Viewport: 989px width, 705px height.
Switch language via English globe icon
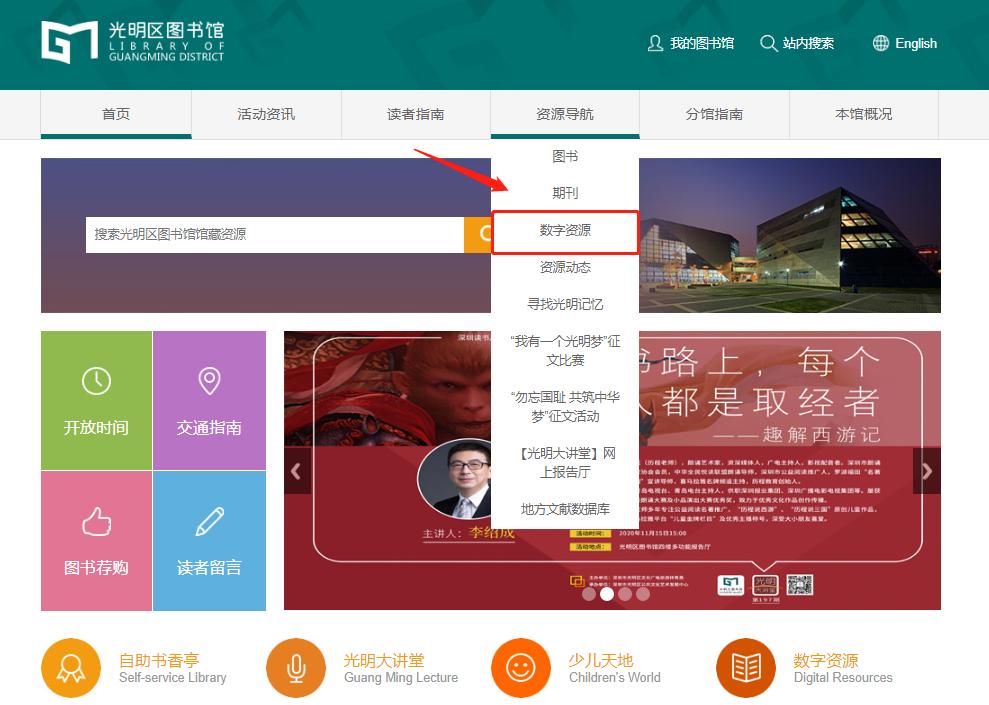click(x=880, y=43)
